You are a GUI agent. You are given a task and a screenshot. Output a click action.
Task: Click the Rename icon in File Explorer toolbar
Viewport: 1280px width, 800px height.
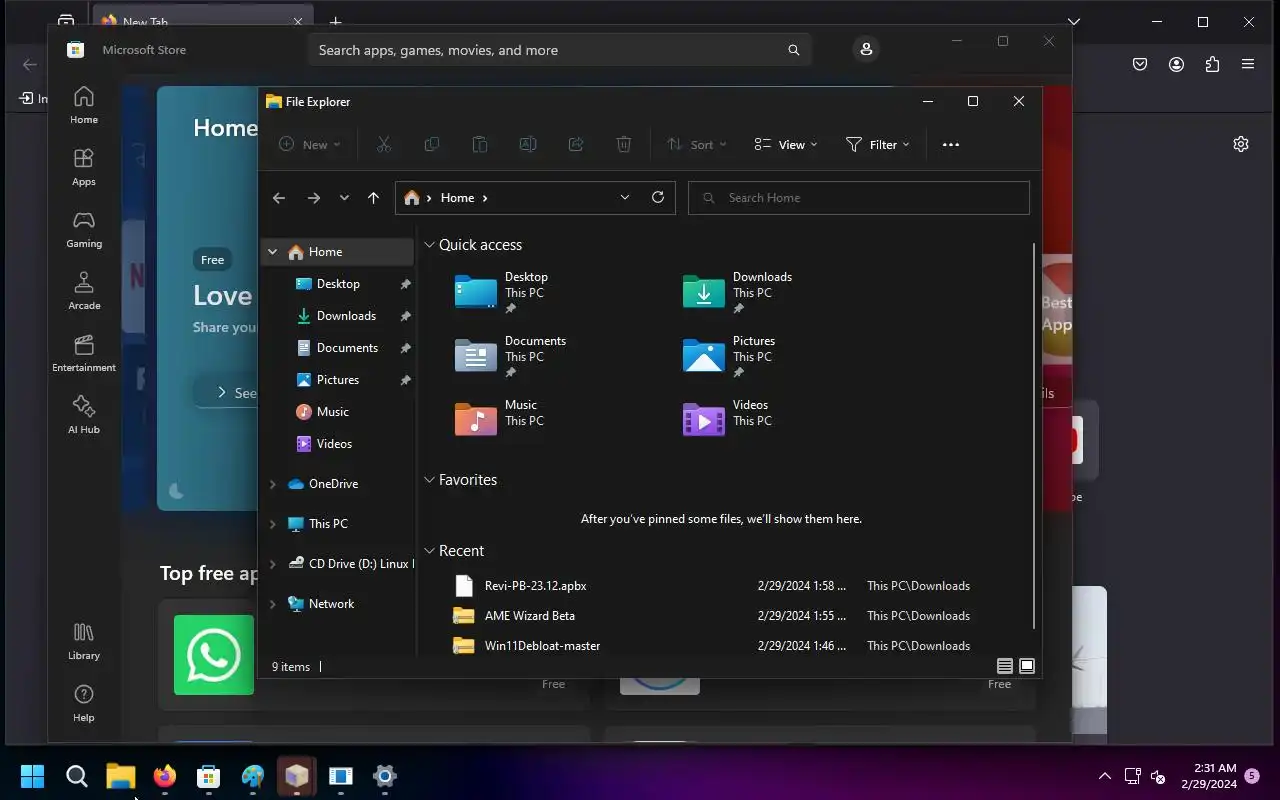click(527, 144)
